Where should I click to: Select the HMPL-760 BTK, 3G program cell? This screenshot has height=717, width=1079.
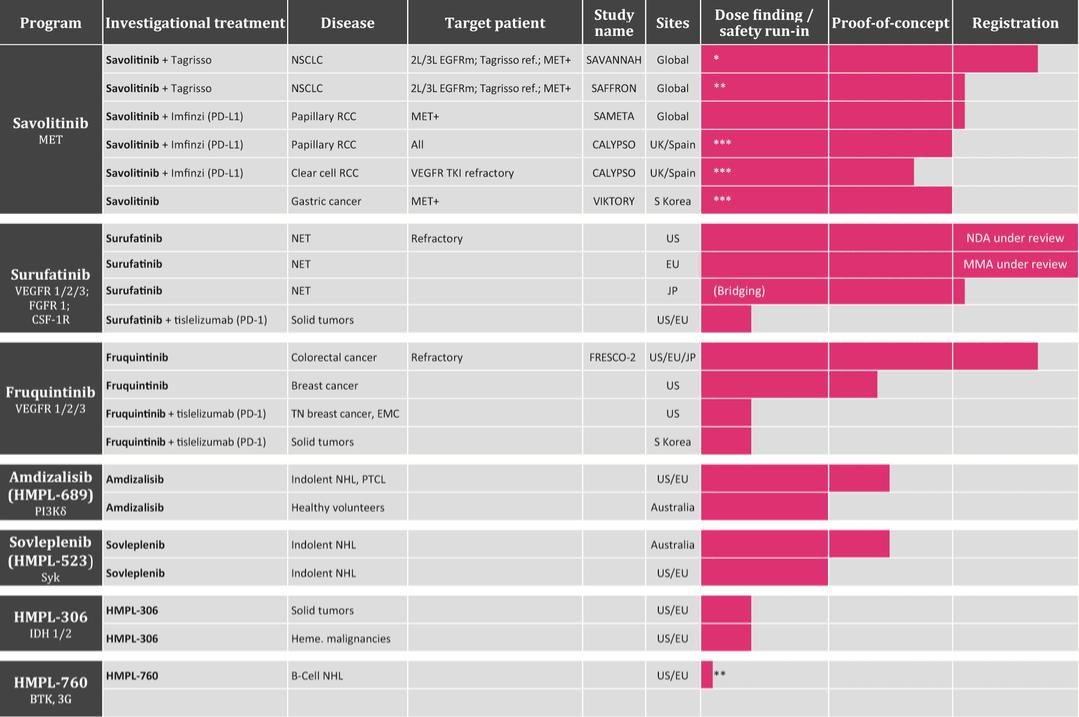click(x=51, y=688)
